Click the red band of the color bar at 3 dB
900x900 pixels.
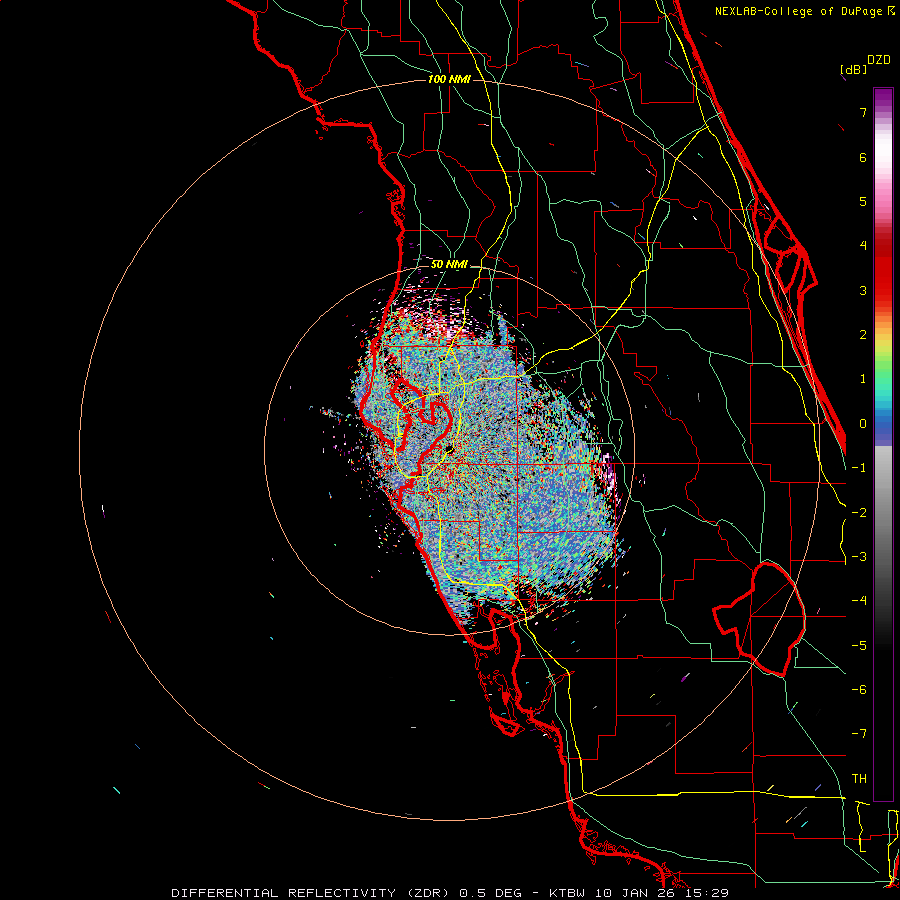coord(883,290)
